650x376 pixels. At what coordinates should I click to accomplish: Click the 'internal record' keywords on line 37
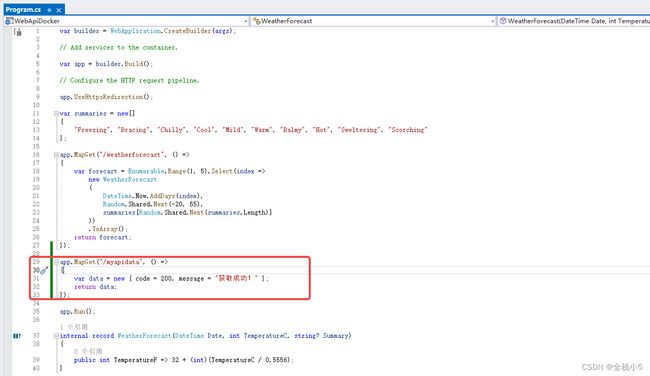tap(87, 336)
